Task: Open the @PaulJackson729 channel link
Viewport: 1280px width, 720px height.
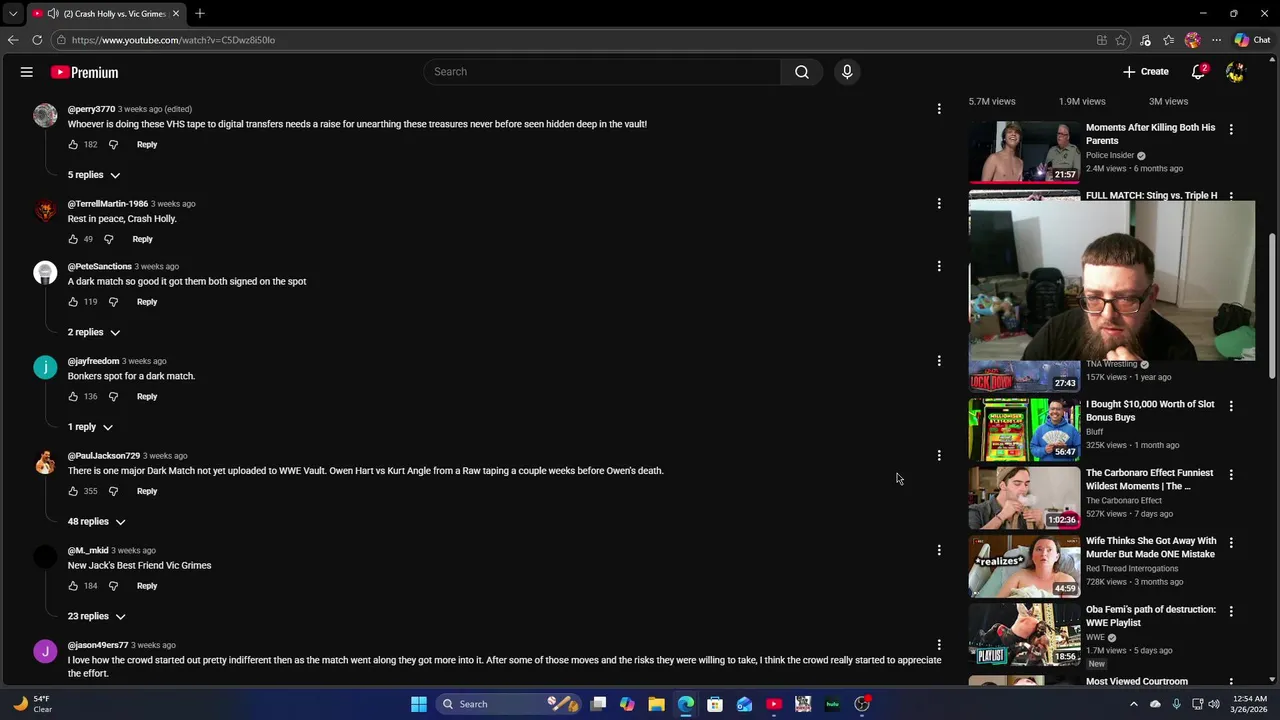Action: tap(104, 456)
